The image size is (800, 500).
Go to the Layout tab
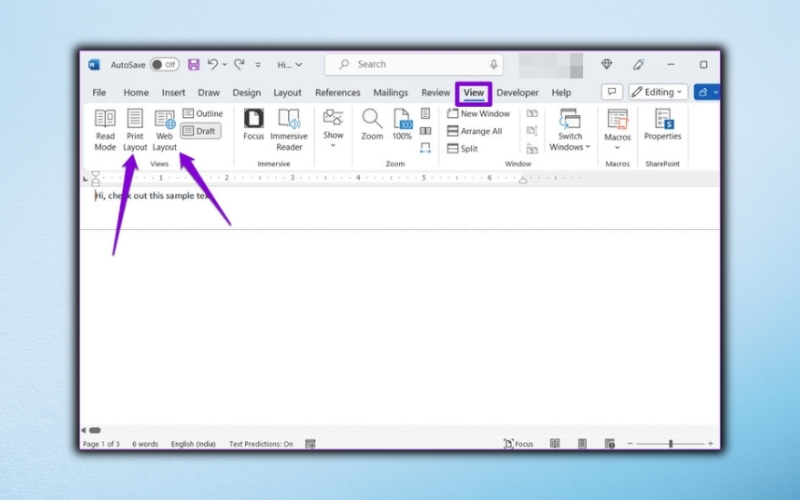pos(287,92)
